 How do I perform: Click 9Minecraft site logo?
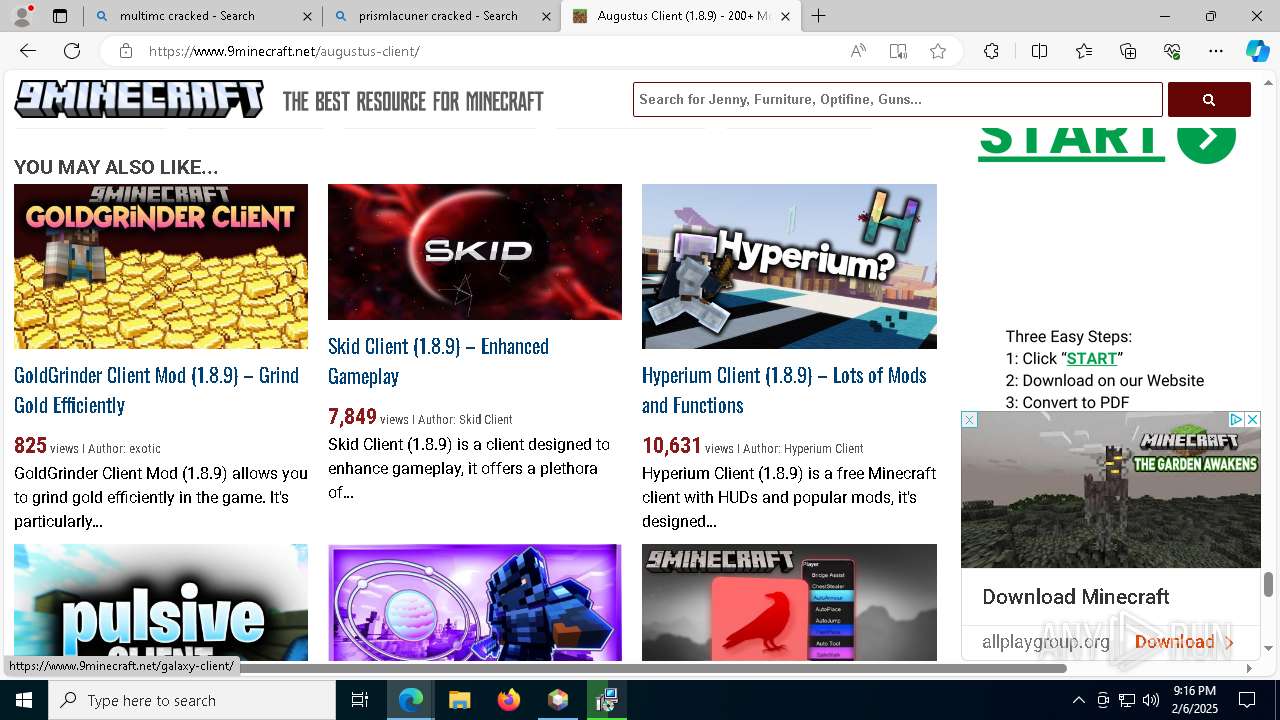tap(139, 100)
